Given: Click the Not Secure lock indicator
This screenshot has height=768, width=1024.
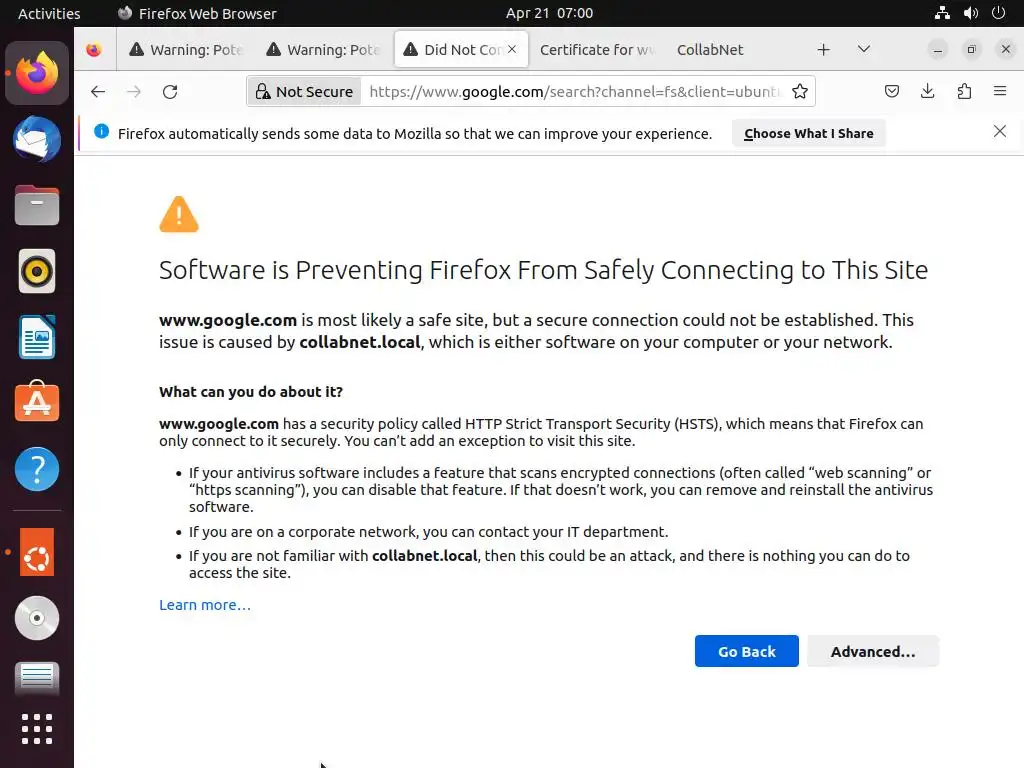Looking at the screenshot, I should (304, 92).
